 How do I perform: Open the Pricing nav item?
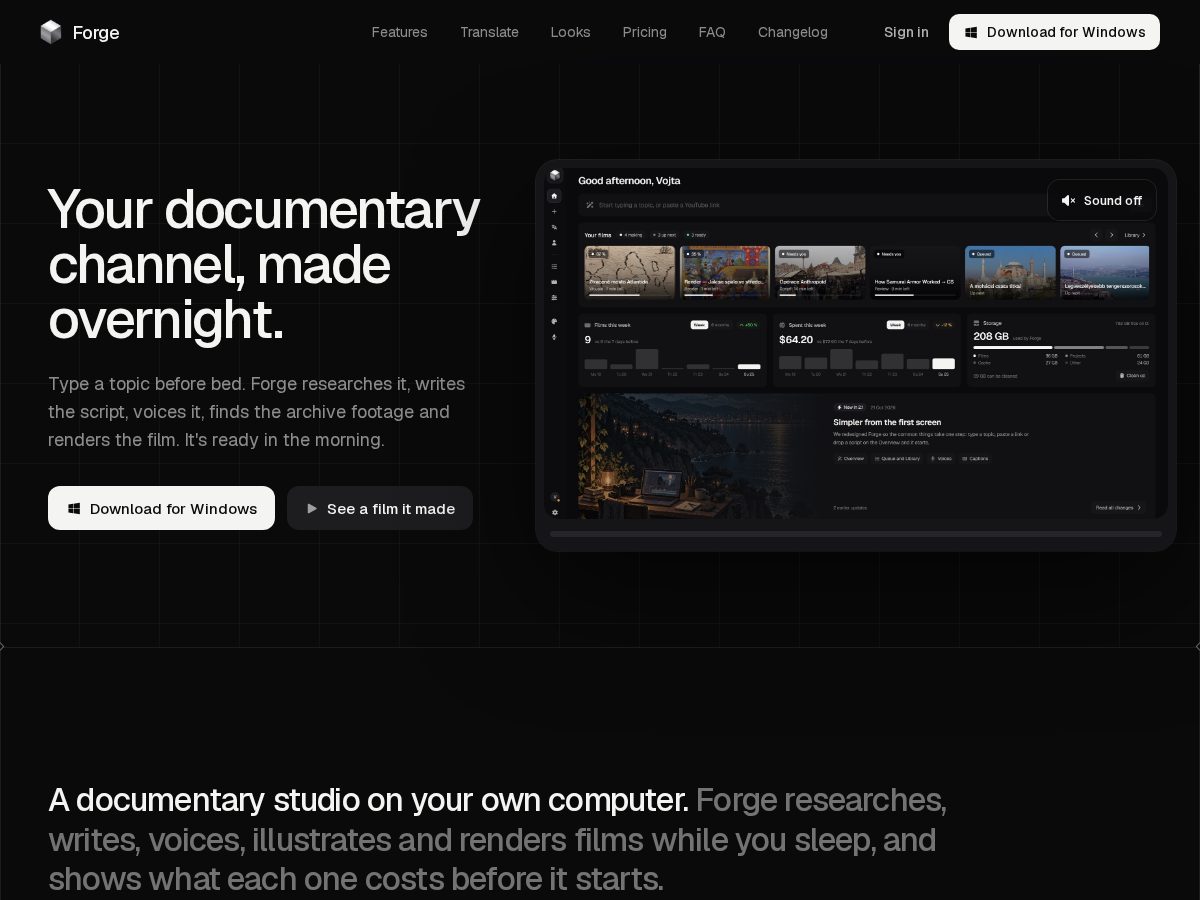[x=644, y=32]
